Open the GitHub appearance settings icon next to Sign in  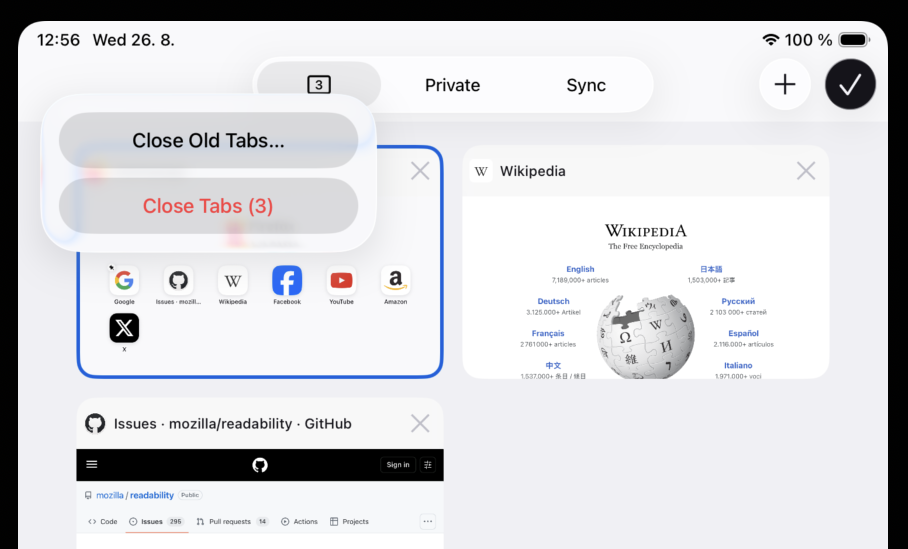tap(428, 464)
